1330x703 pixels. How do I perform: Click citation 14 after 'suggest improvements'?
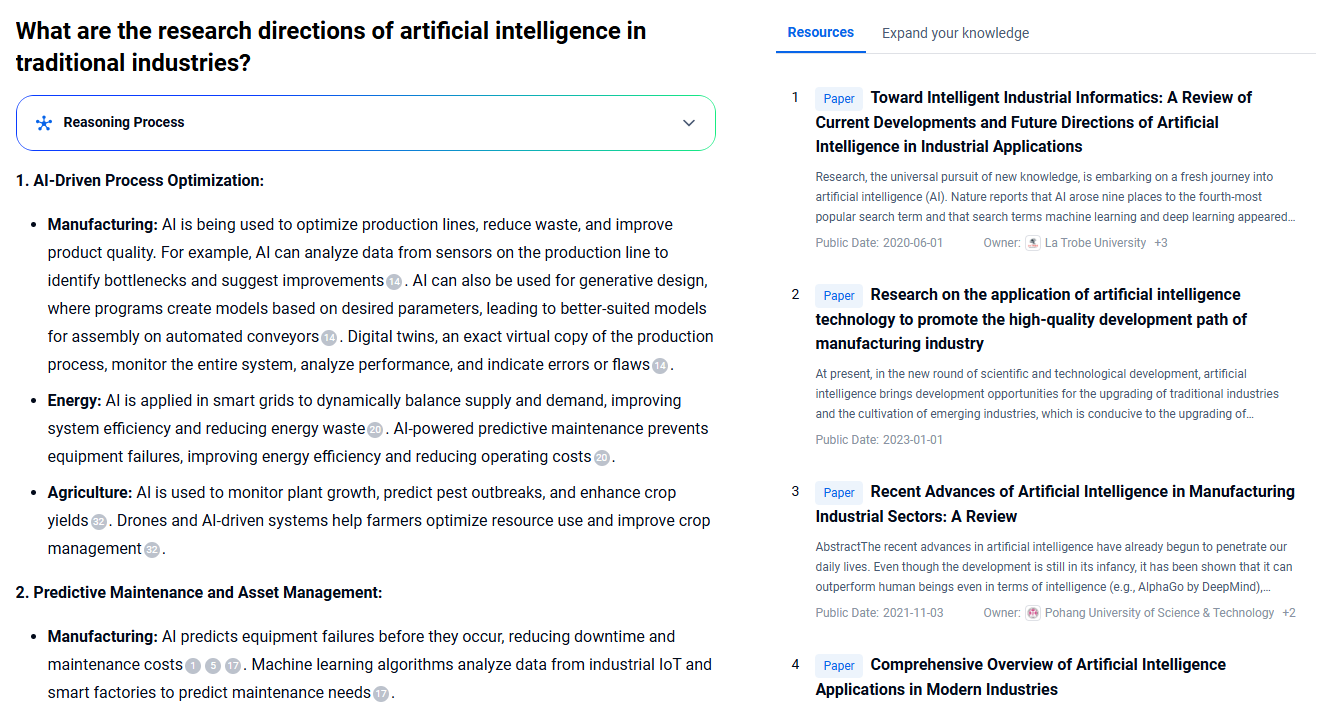coord(394,282)
